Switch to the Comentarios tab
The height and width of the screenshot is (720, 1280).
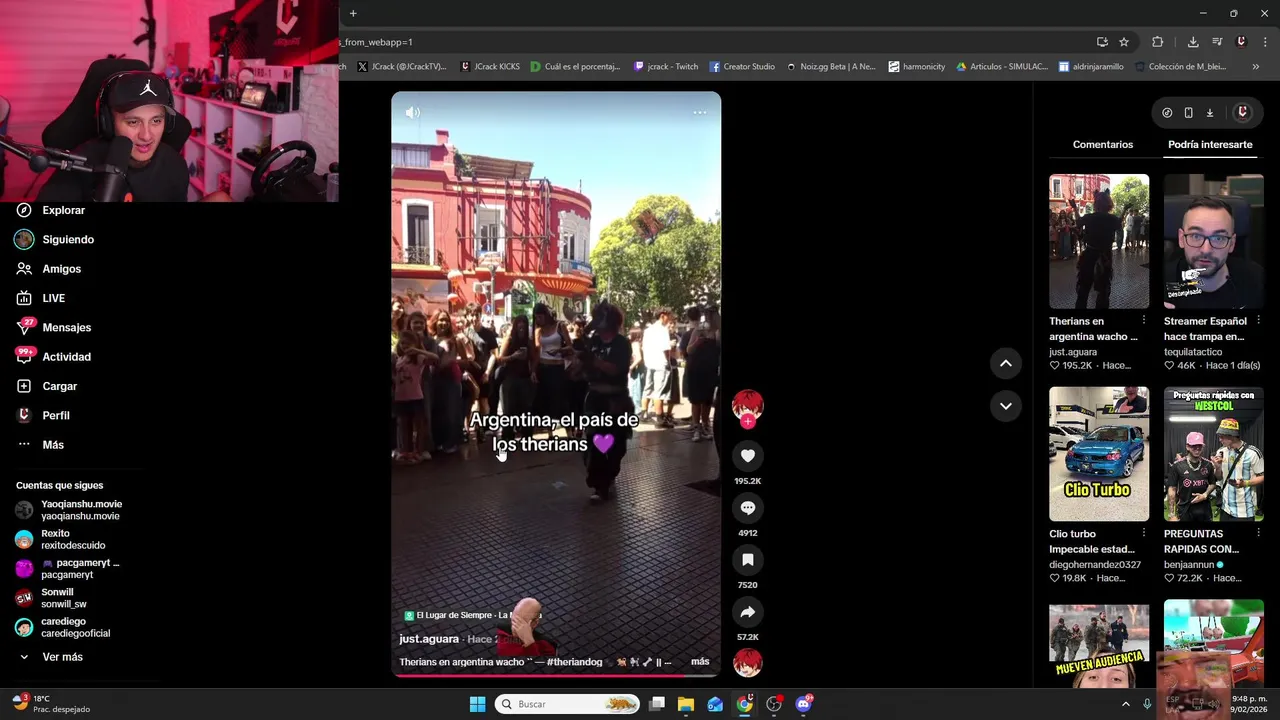pos(1103,145)
